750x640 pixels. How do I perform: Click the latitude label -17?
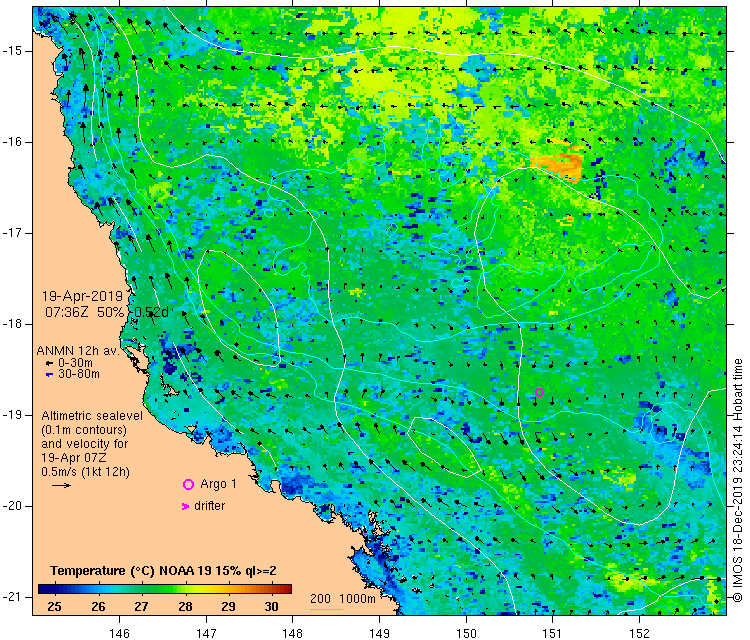click(11, 233)
